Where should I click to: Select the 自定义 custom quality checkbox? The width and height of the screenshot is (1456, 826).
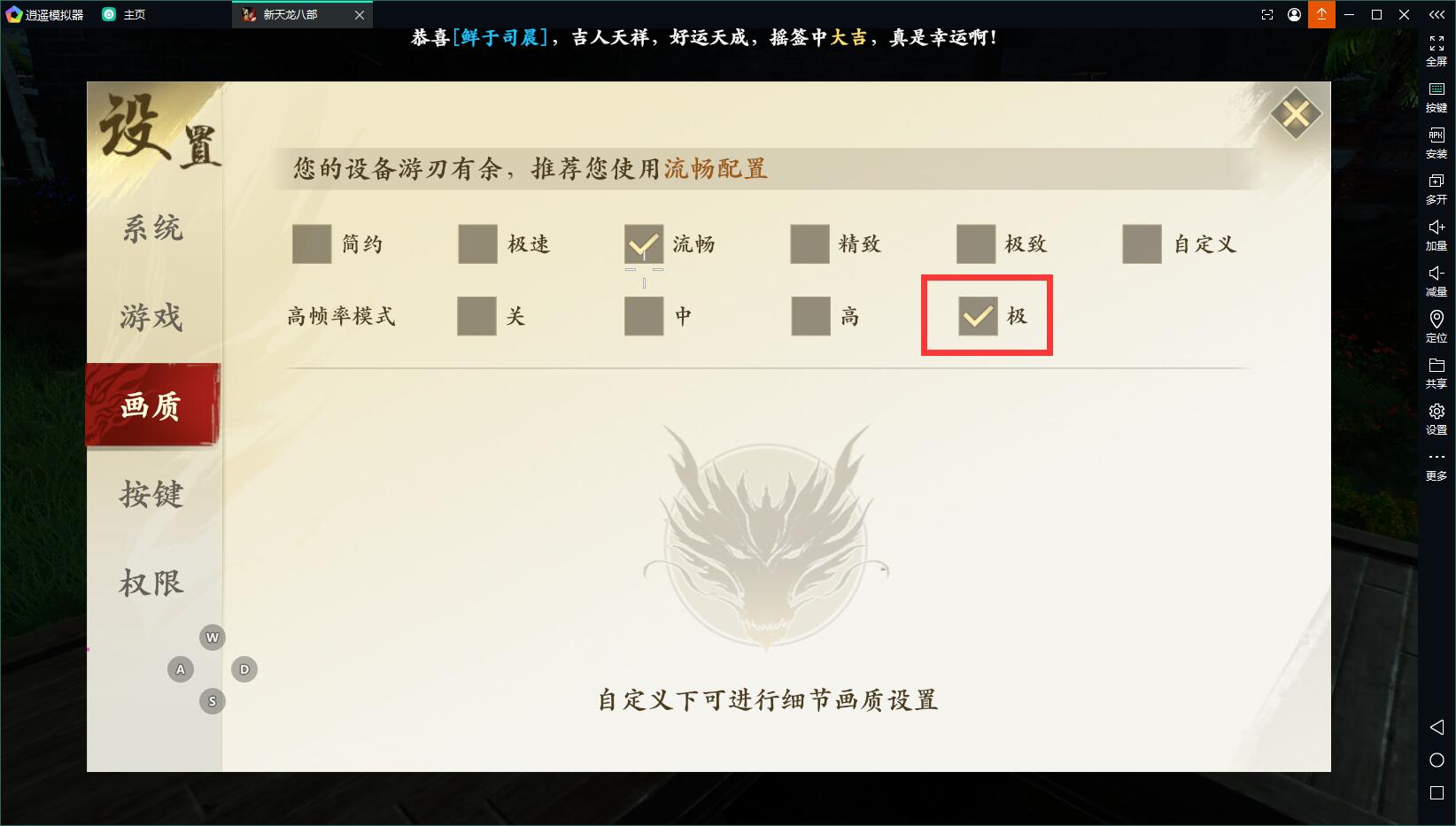(x=1142, y=244)
